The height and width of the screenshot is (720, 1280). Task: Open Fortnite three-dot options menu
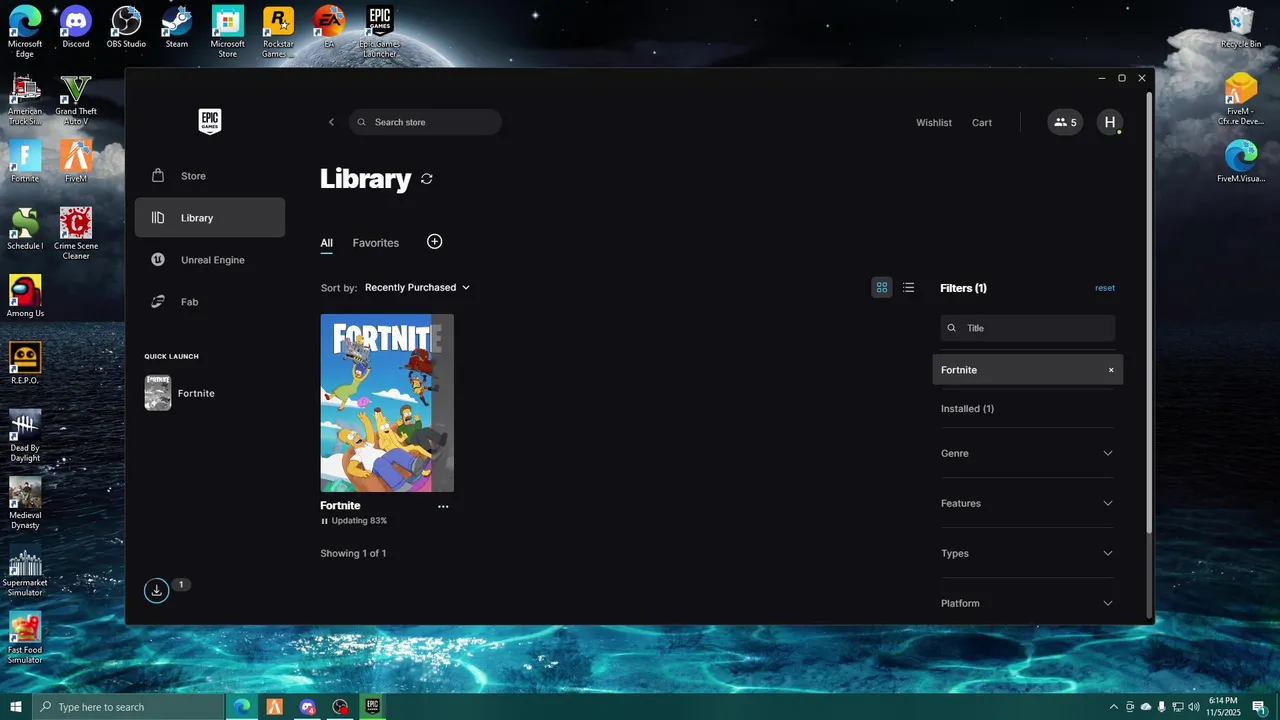click(x=443, y=506)
